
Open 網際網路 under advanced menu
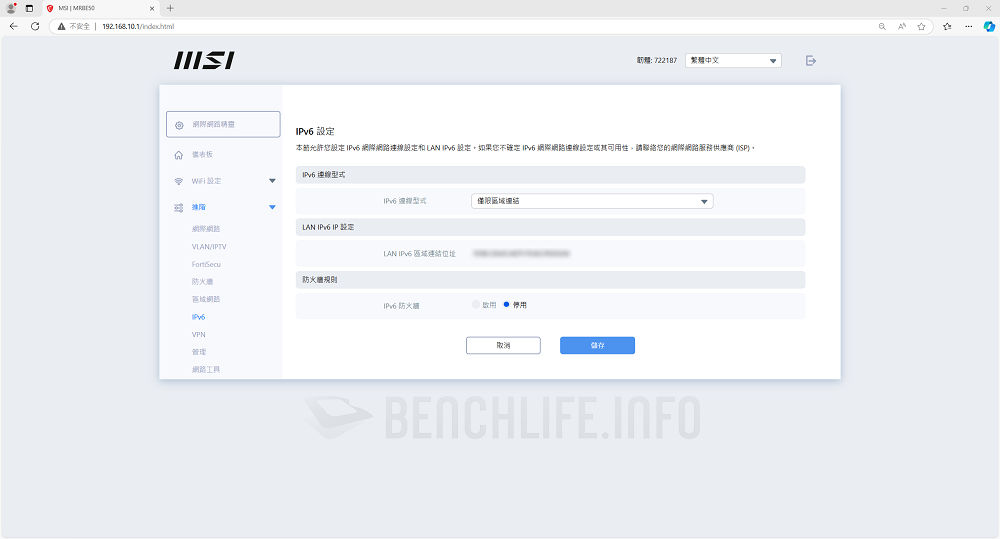[206, 228]
